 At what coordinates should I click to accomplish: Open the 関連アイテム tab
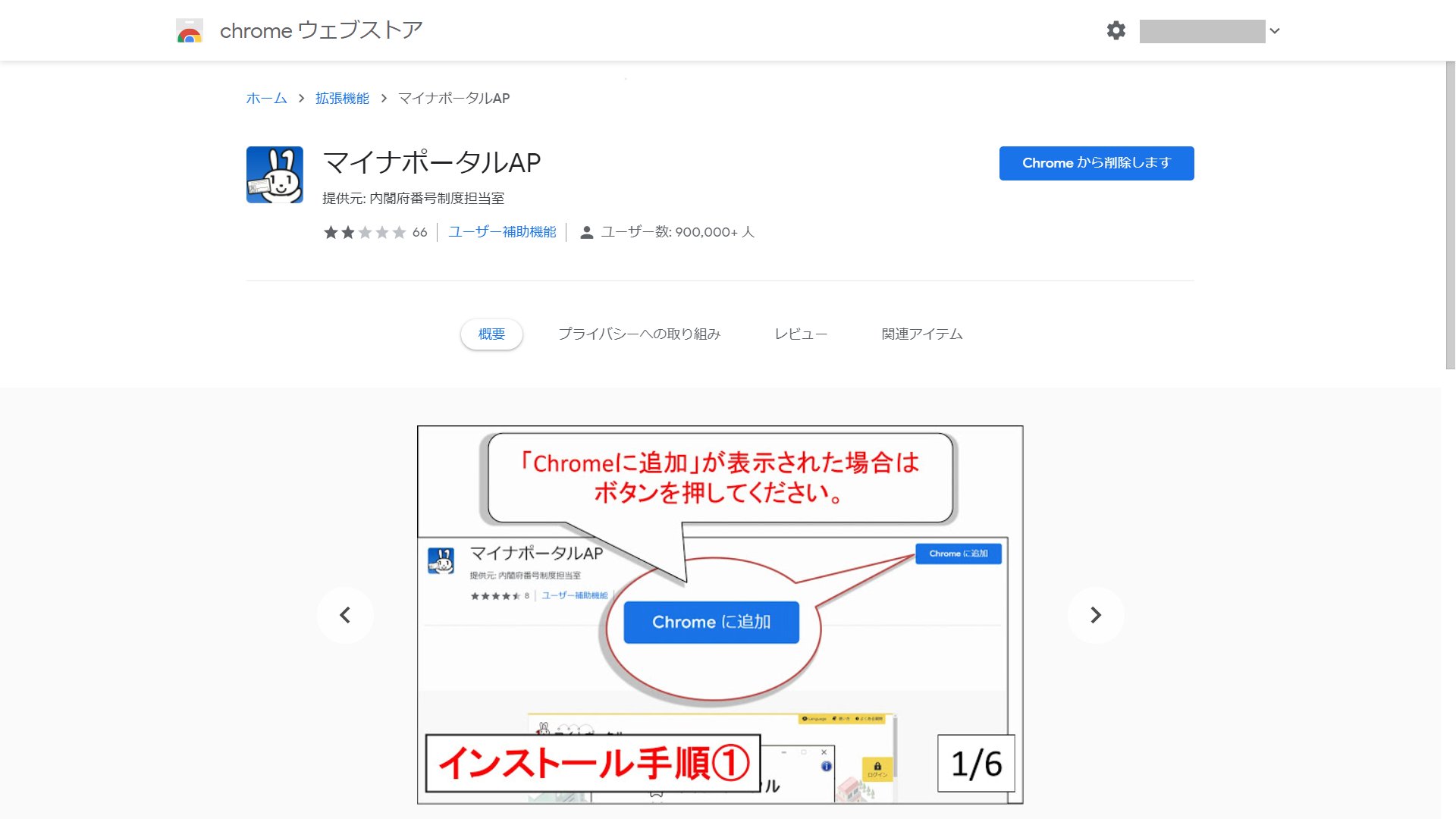tap(922, 334)
